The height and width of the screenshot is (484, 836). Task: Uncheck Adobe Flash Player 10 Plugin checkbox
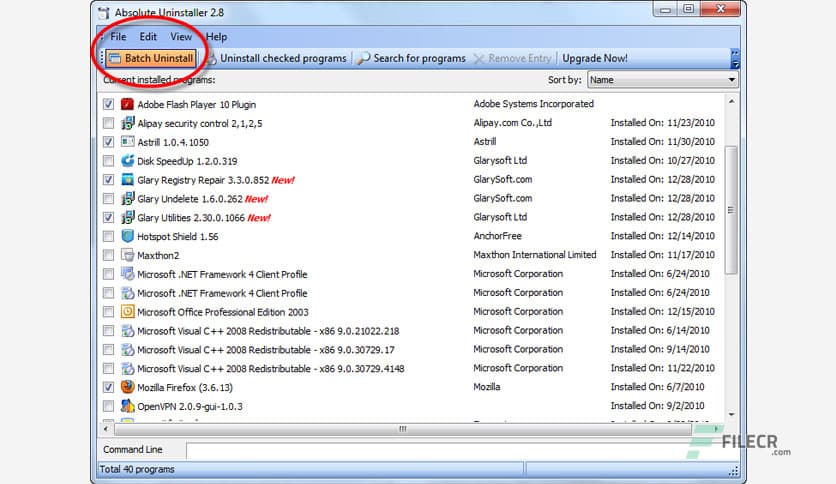pyautogui.click(x=108, y=104)
